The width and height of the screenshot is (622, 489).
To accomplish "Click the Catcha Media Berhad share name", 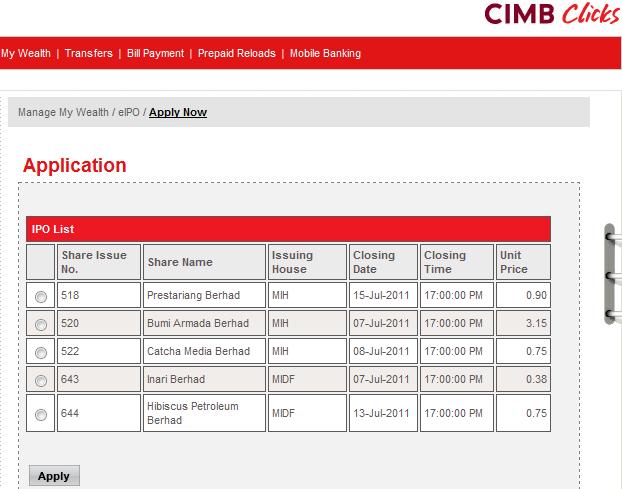I will pos(198,351).
